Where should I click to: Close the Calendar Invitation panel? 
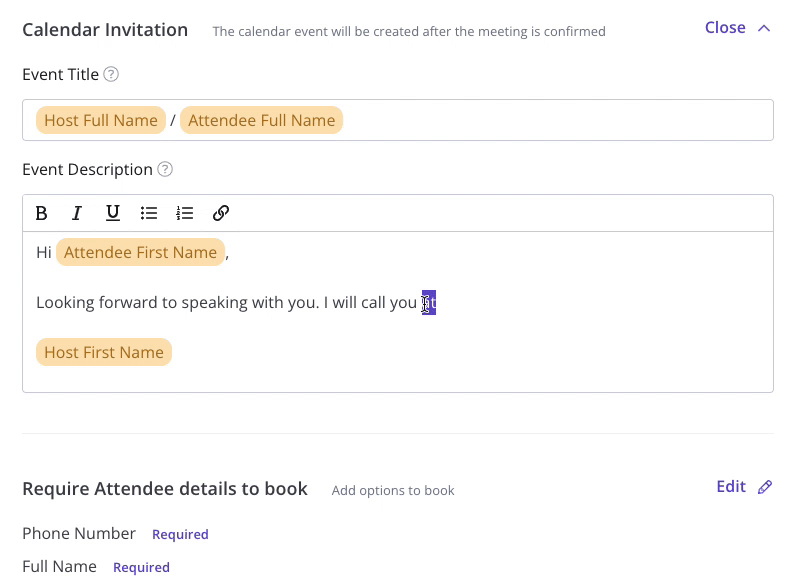725,28
